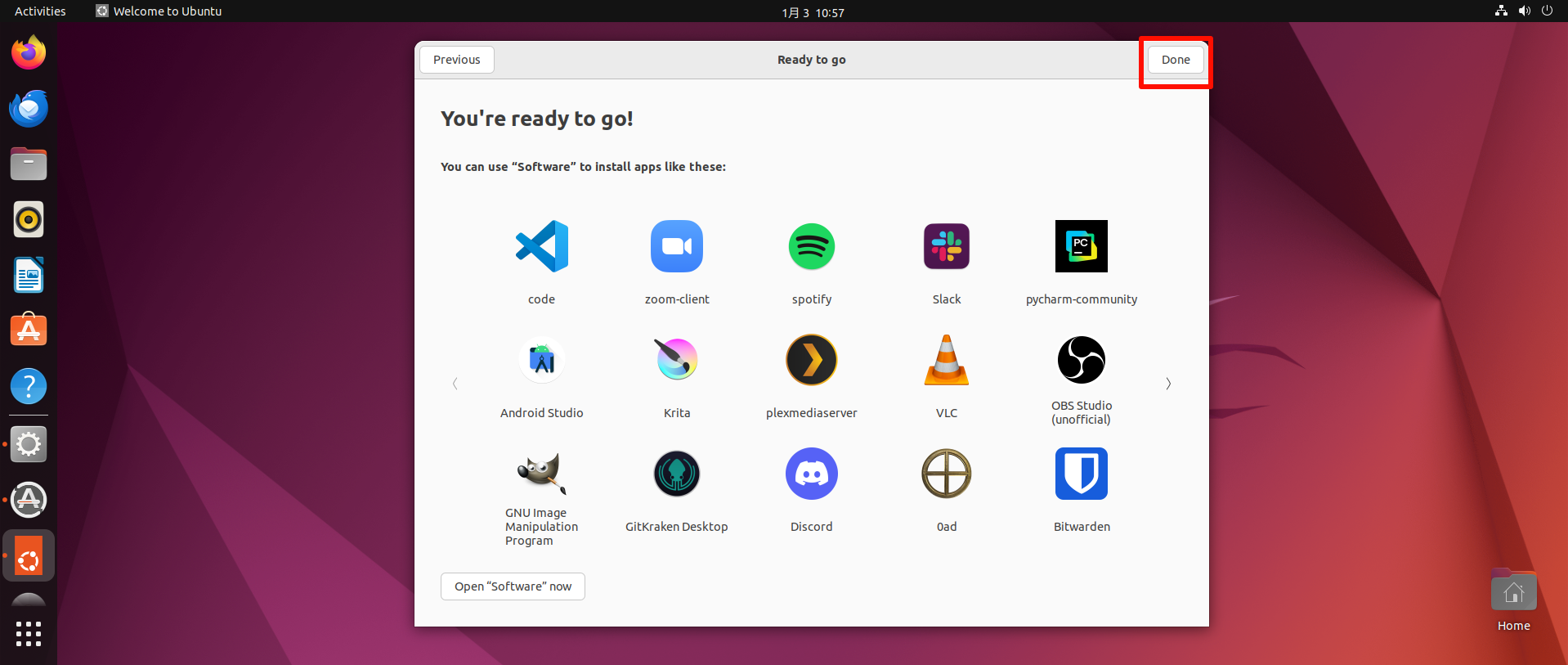
Task: Show previous apps with left chevron
Action: 455,384
